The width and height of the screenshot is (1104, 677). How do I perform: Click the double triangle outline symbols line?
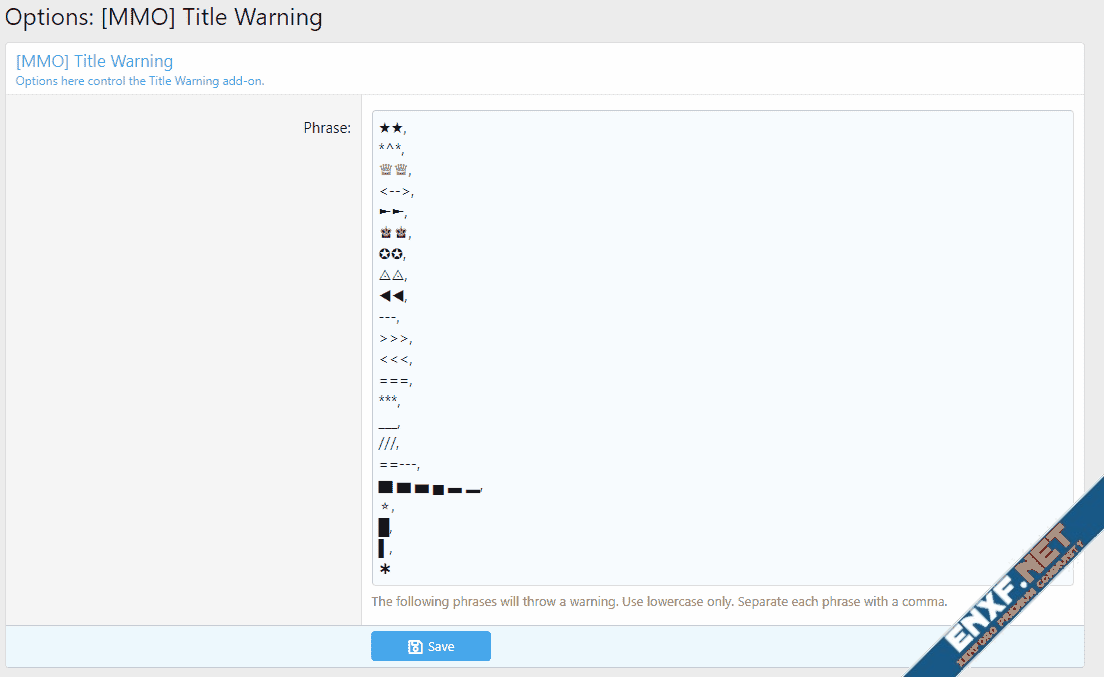392,275
